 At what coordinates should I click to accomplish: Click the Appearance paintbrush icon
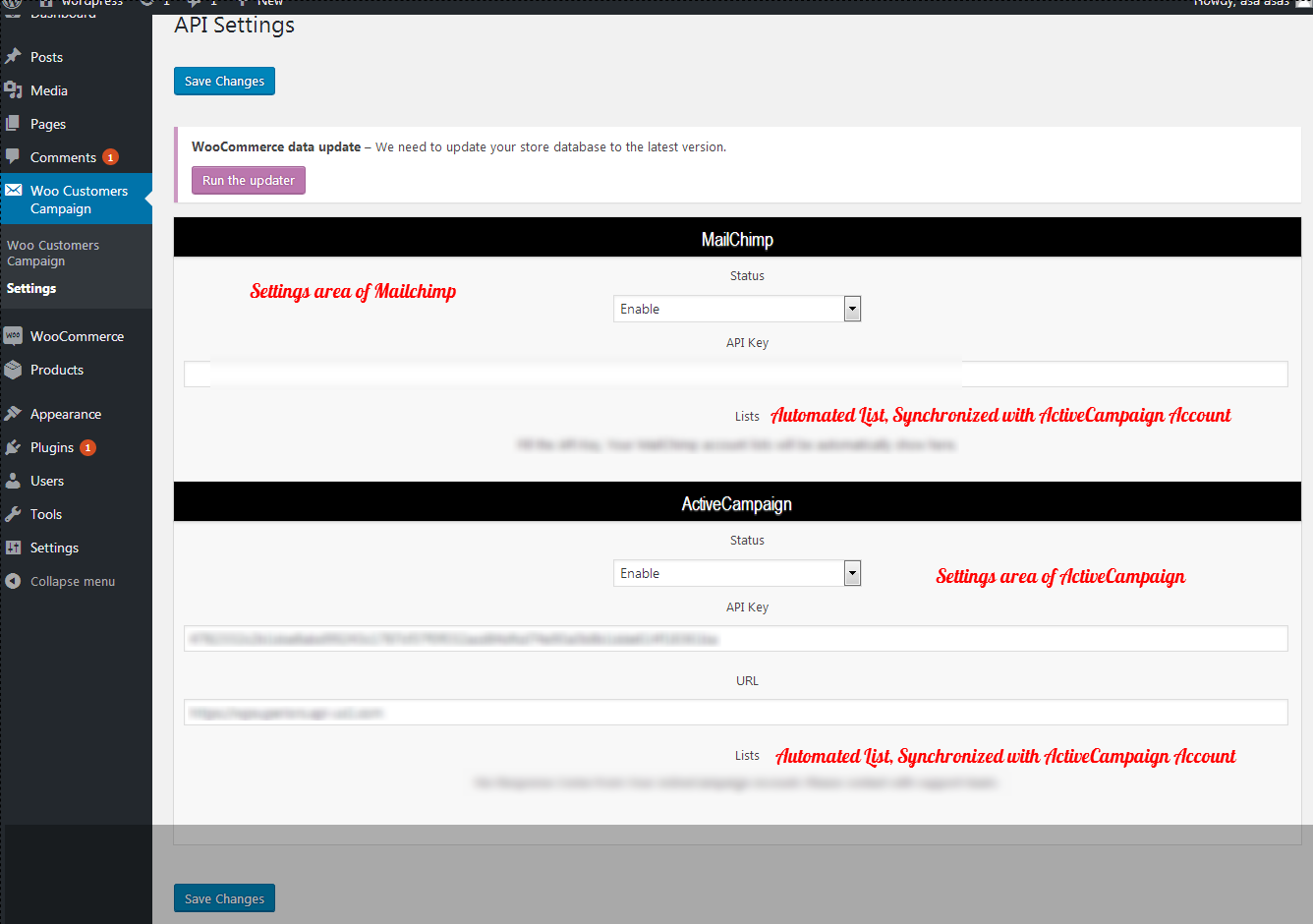(x=13, y=414)
